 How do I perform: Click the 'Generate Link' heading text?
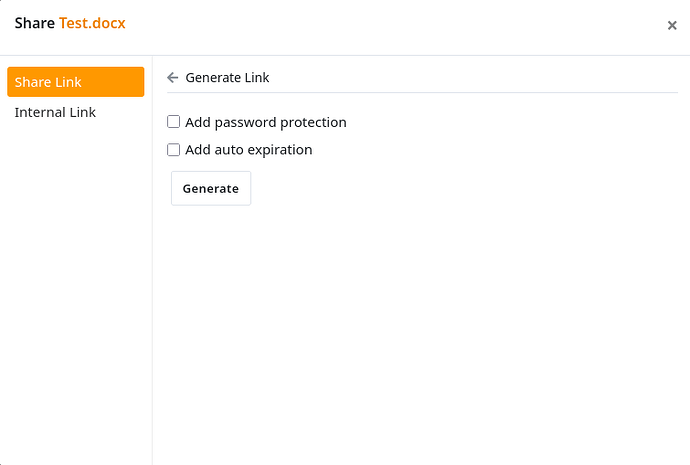click(x=227, y=78)
